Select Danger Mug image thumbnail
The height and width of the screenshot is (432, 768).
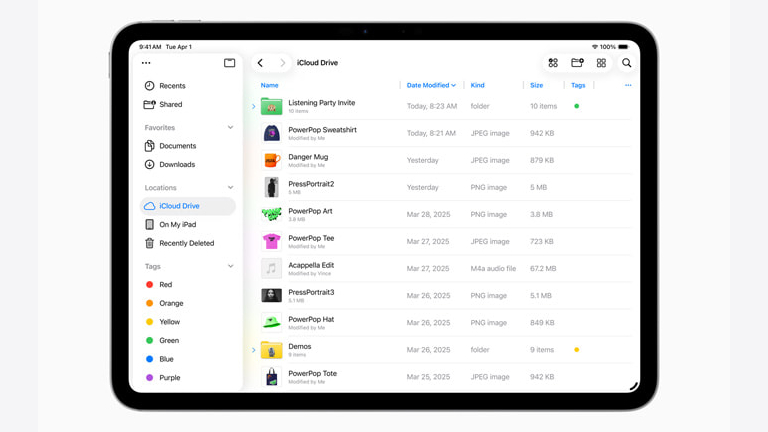tap(271, 160)
